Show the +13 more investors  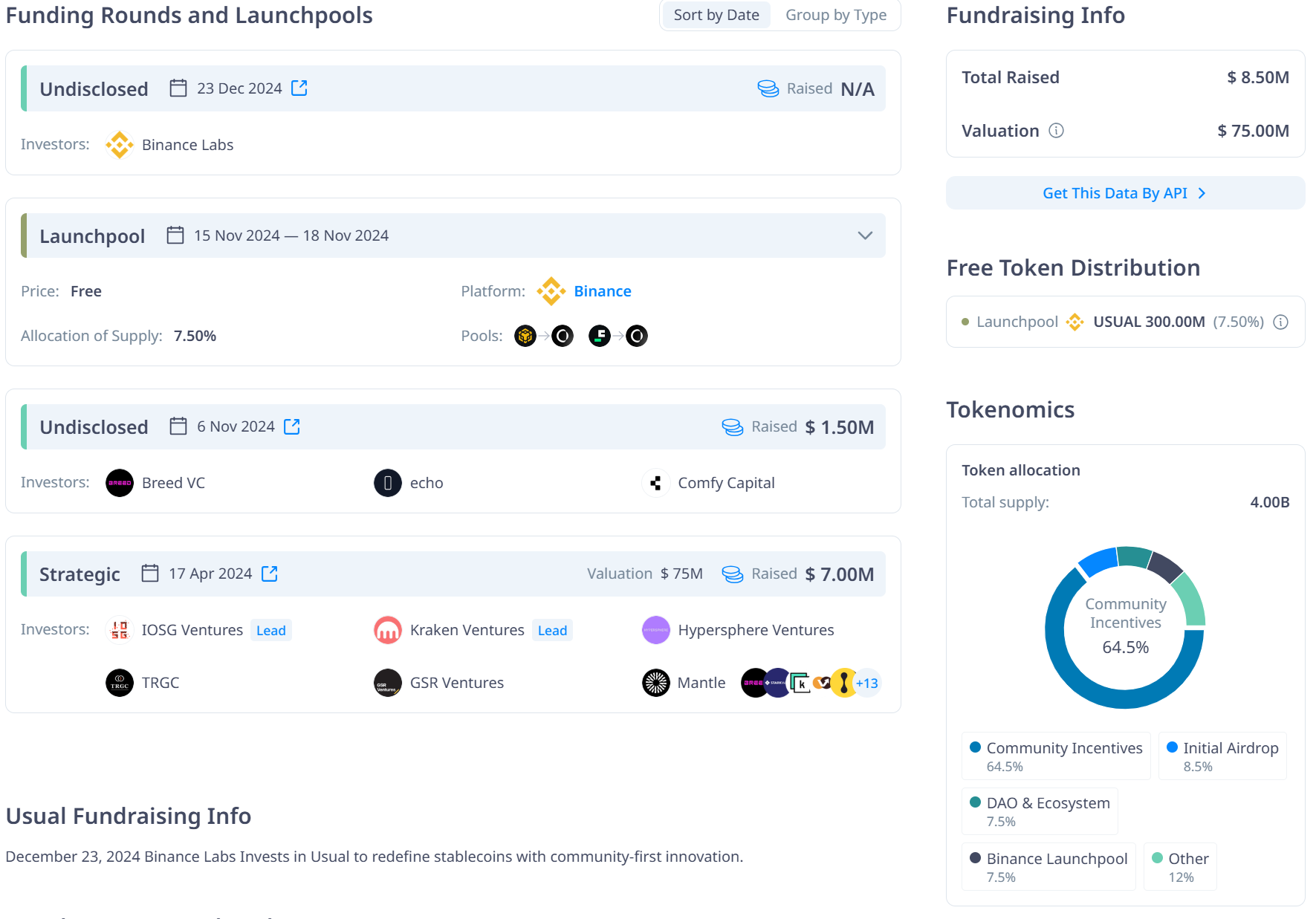(867, 683)
